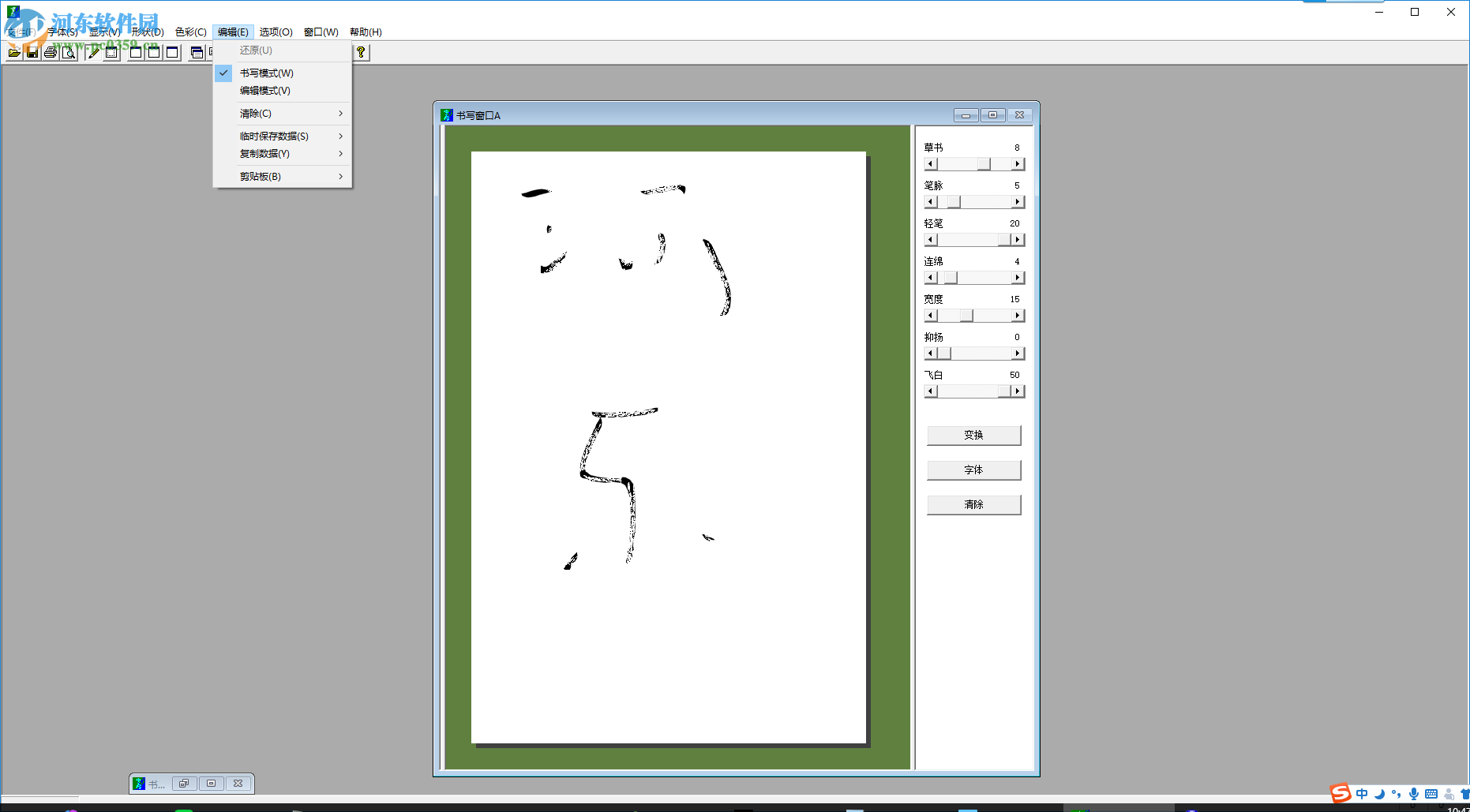Click the Sogou input method S logo
1470x812 pixels.
(1340, 793)
